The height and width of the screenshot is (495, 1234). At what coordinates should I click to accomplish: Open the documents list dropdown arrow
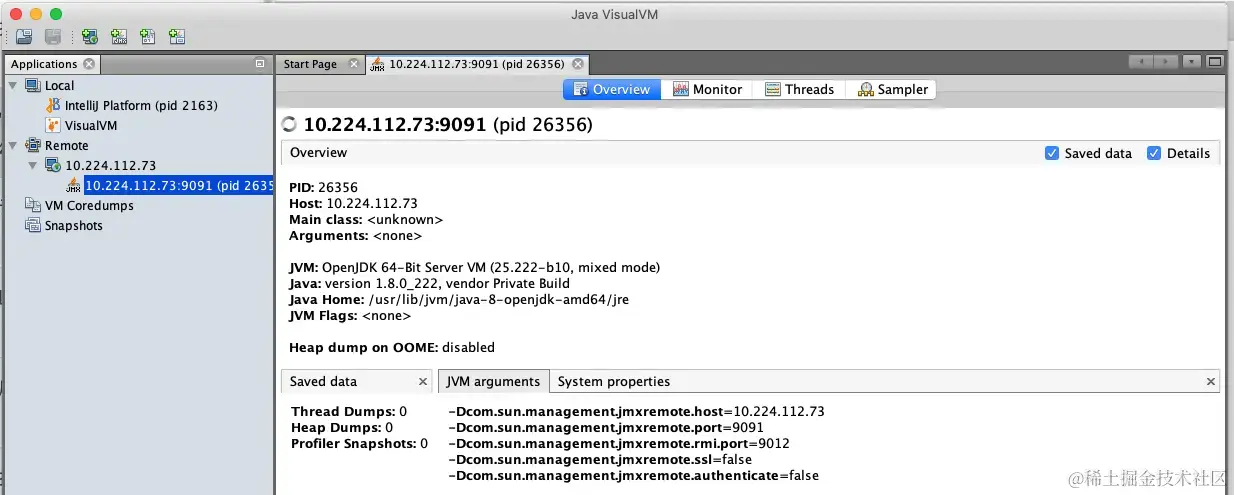pyautogui.click(x=1192, y=62)
